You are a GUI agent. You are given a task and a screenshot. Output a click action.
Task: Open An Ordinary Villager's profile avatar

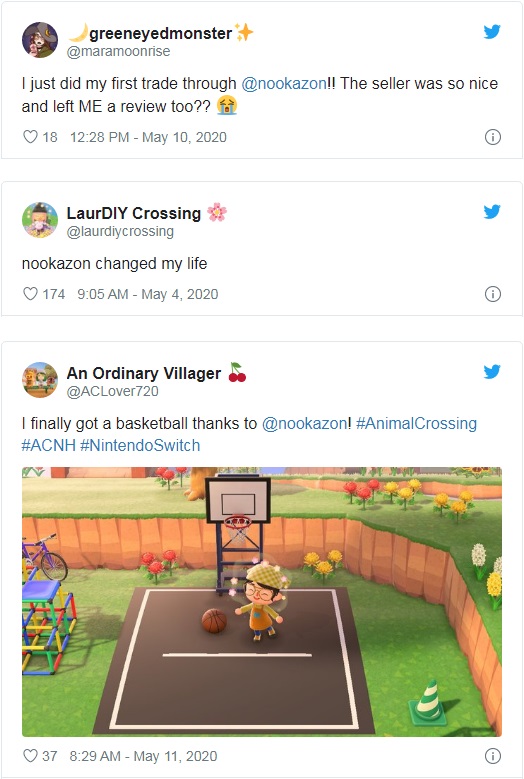pyautogui.click(x=40, y=380)
